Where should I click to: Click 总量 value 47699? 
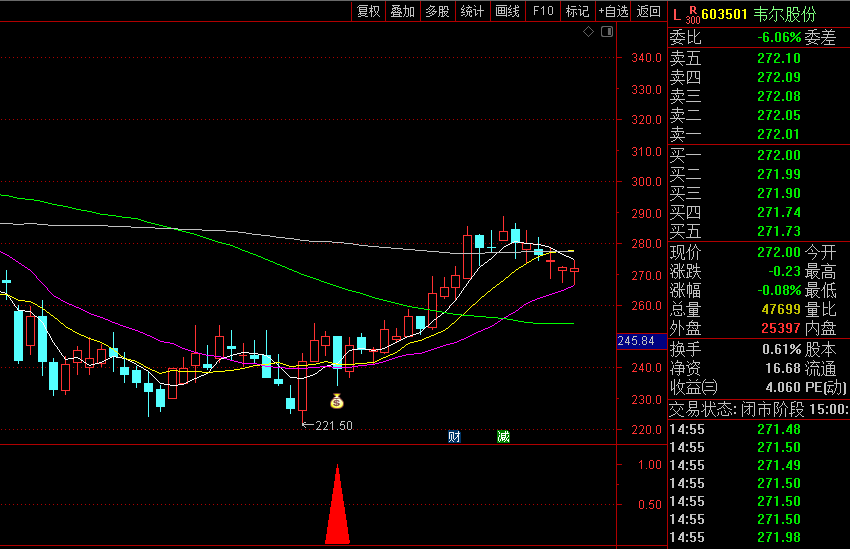click(781, 309)
